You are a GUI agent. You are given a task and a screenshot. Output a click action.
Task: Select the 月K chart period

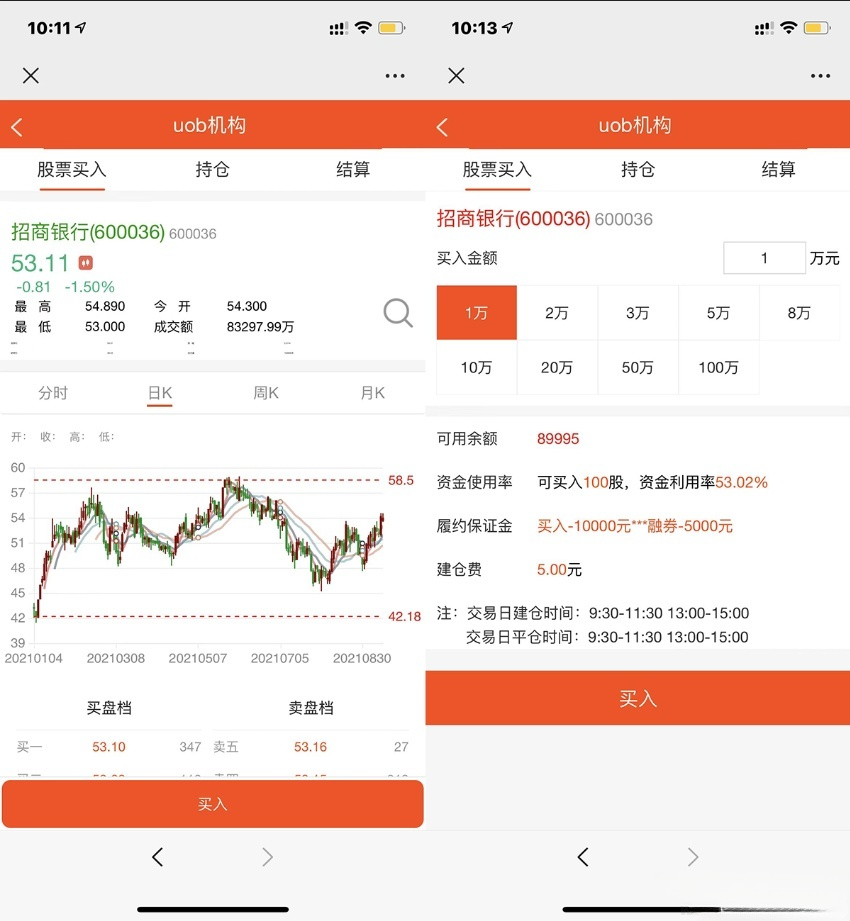coord(371,393)
